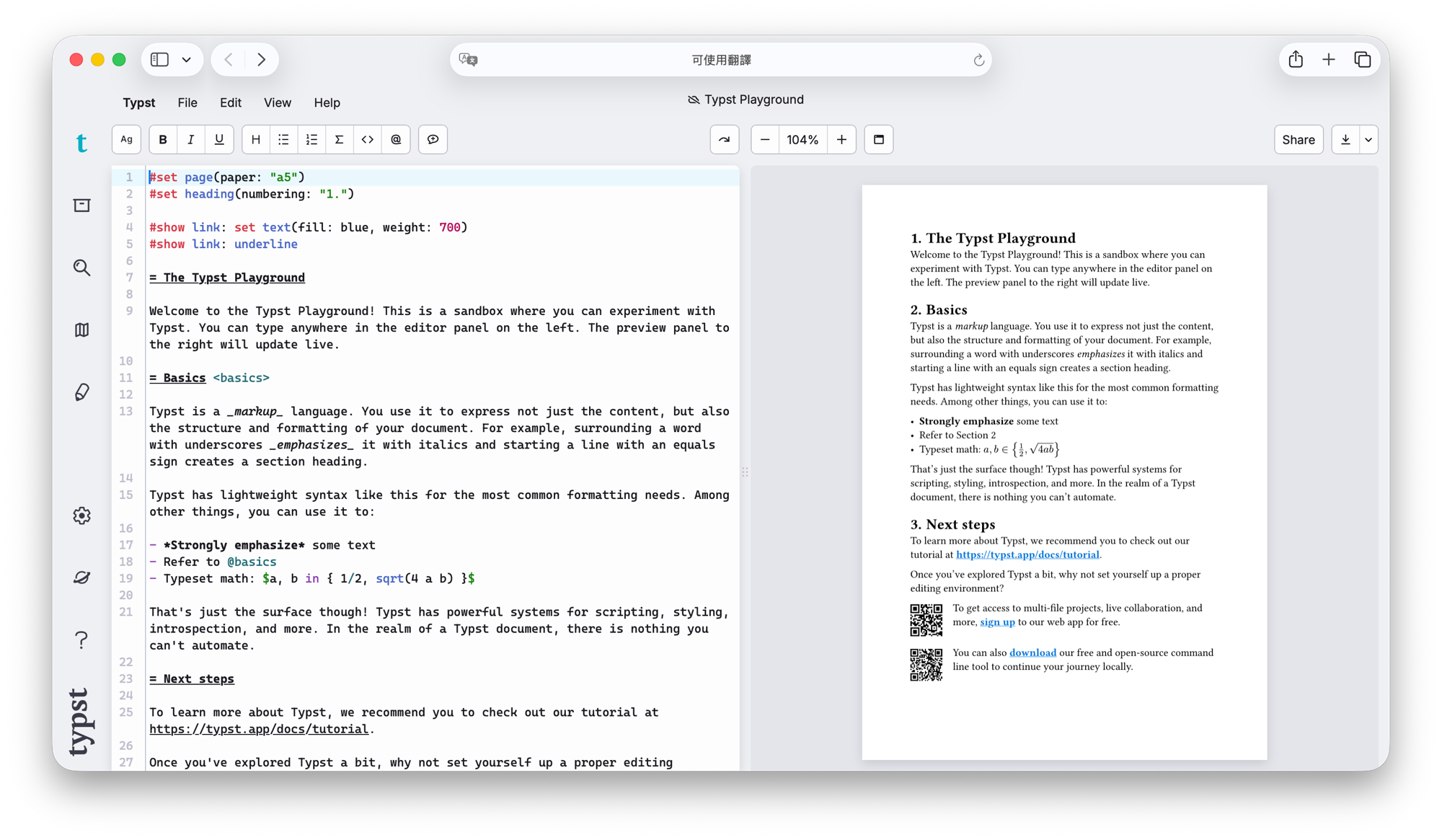Click the Typst 't' logo icon
This screenshot has width=1442, height=840.
81,143
